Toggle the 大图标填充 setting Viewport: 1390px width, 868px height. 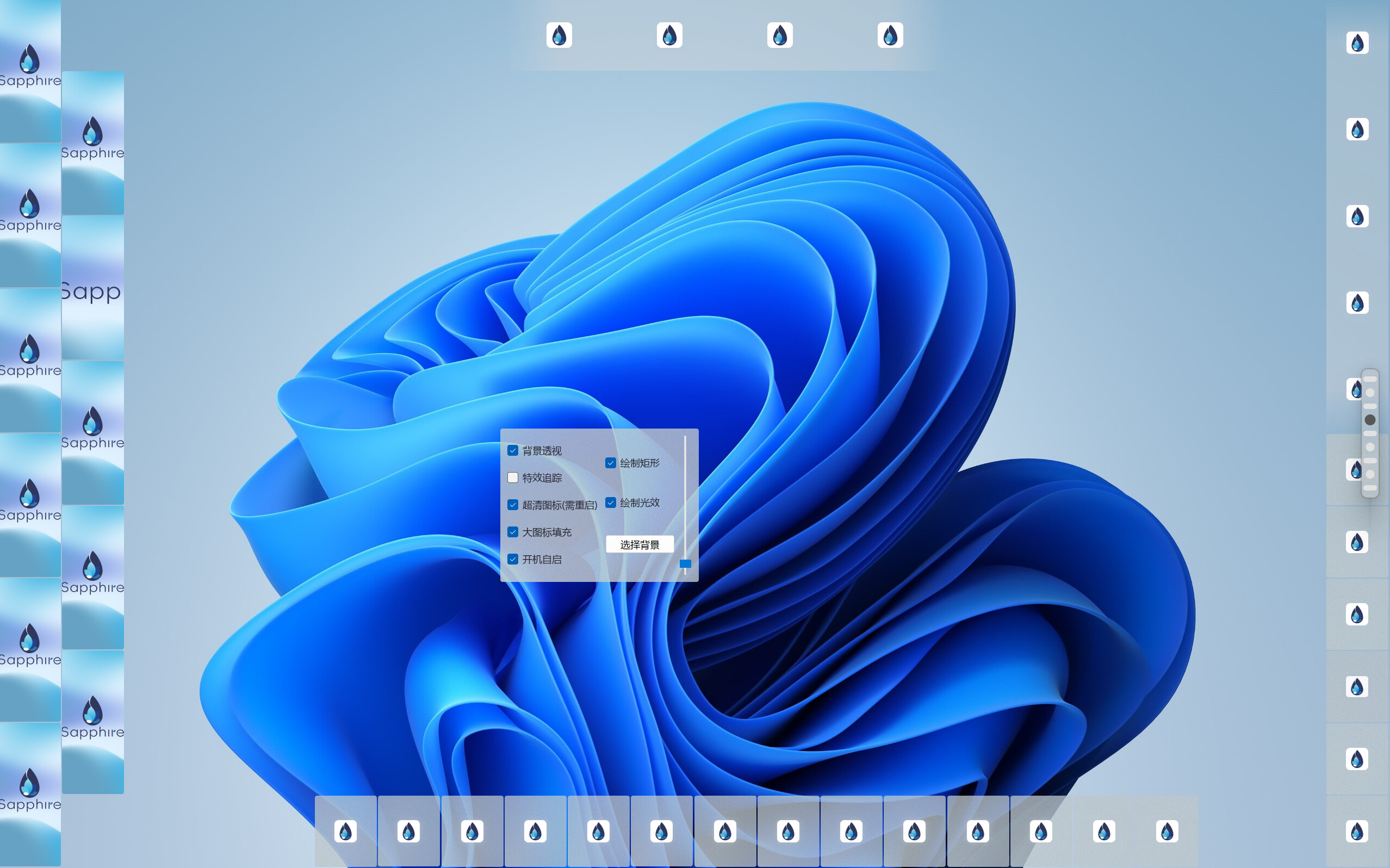(512, 532)
